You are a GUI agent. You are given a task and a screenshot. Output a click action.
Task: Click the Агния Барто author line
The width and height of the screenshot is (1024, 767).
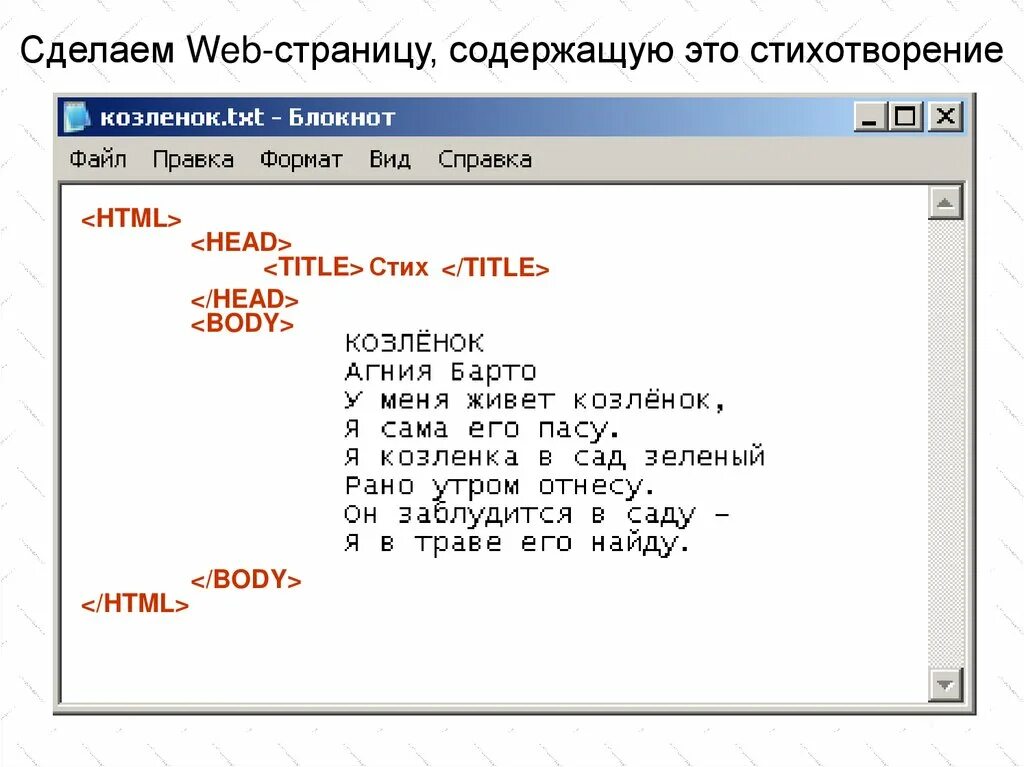tap(441, 371)
